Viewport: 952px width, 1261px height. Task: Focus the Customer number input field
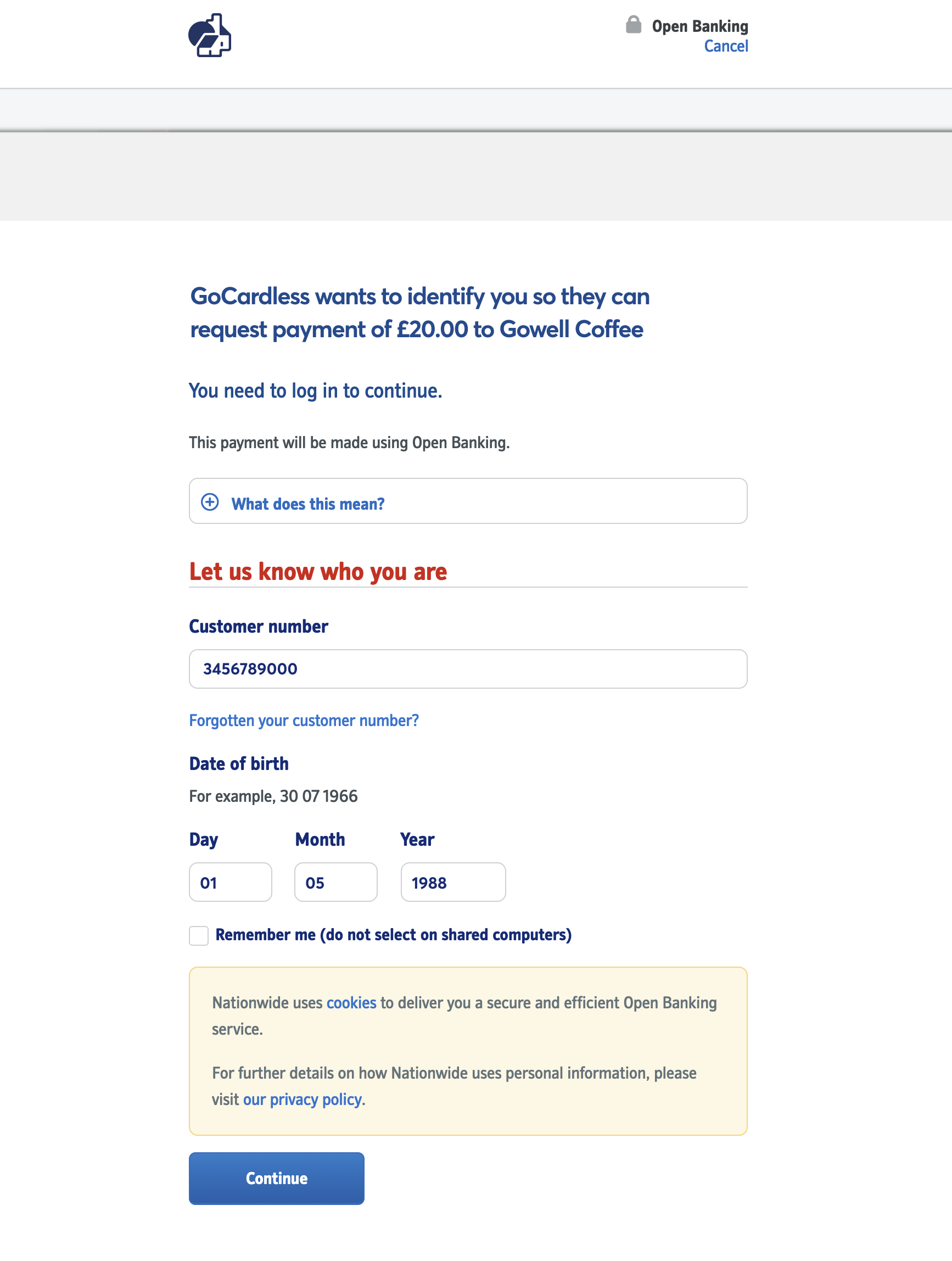tap(467, 669)
